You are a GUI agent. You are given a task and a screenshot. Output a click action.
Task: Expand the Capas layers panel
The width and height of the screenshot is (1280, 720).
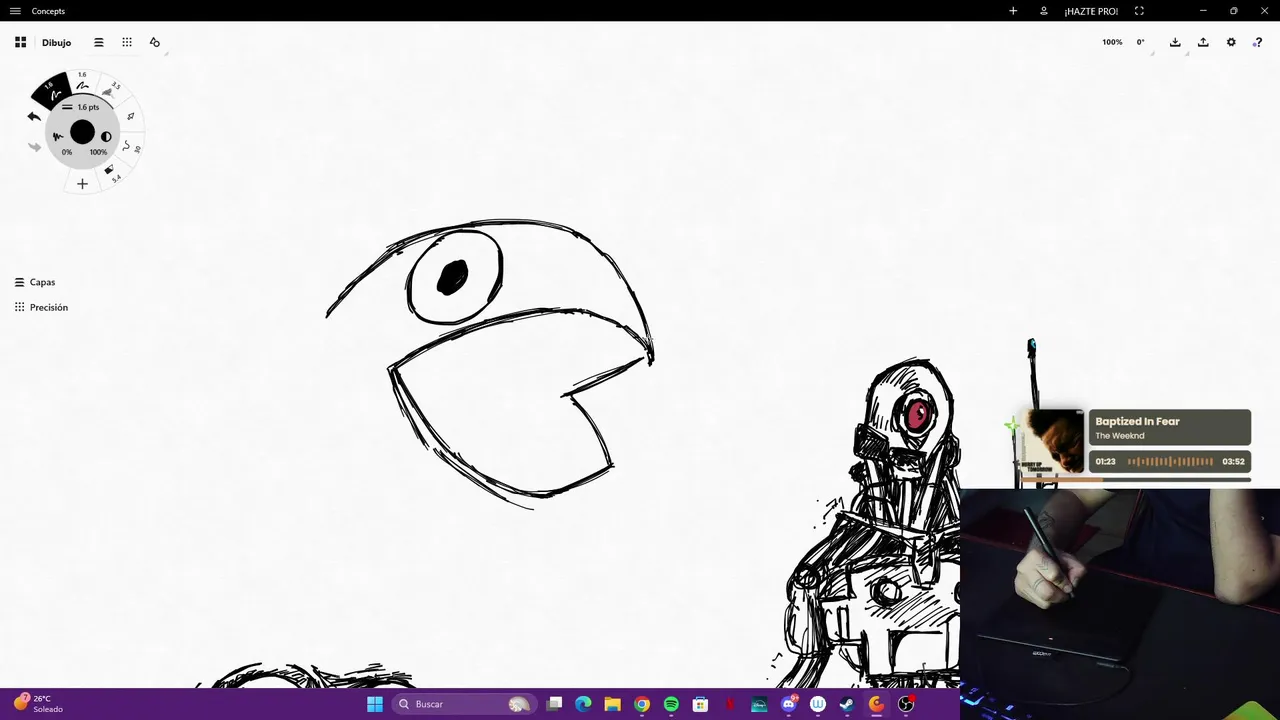coord(35,282)
